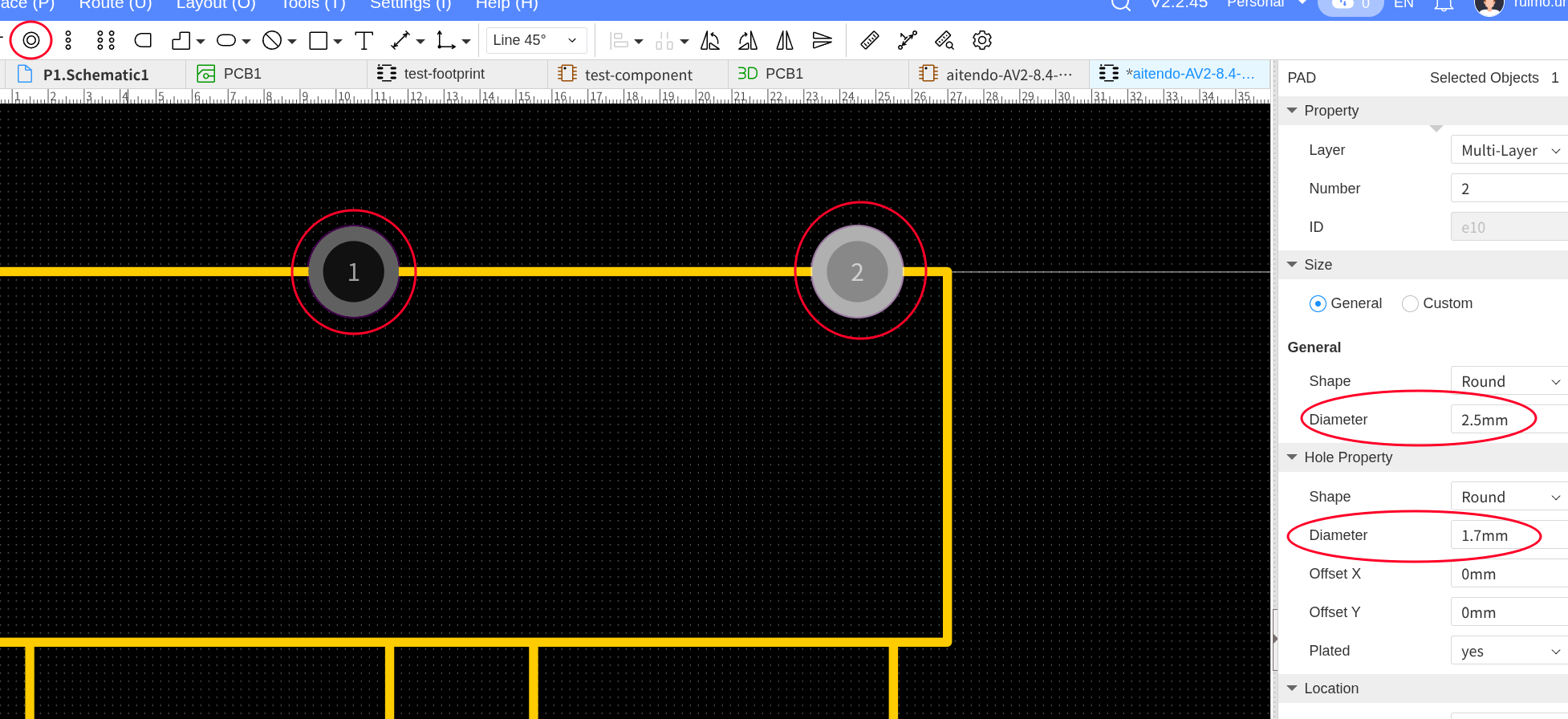The width and height of the screenshot is (1568, 719).
Task: Edit the hole Diameter 1.7mm field
Action: [1509, 535]
